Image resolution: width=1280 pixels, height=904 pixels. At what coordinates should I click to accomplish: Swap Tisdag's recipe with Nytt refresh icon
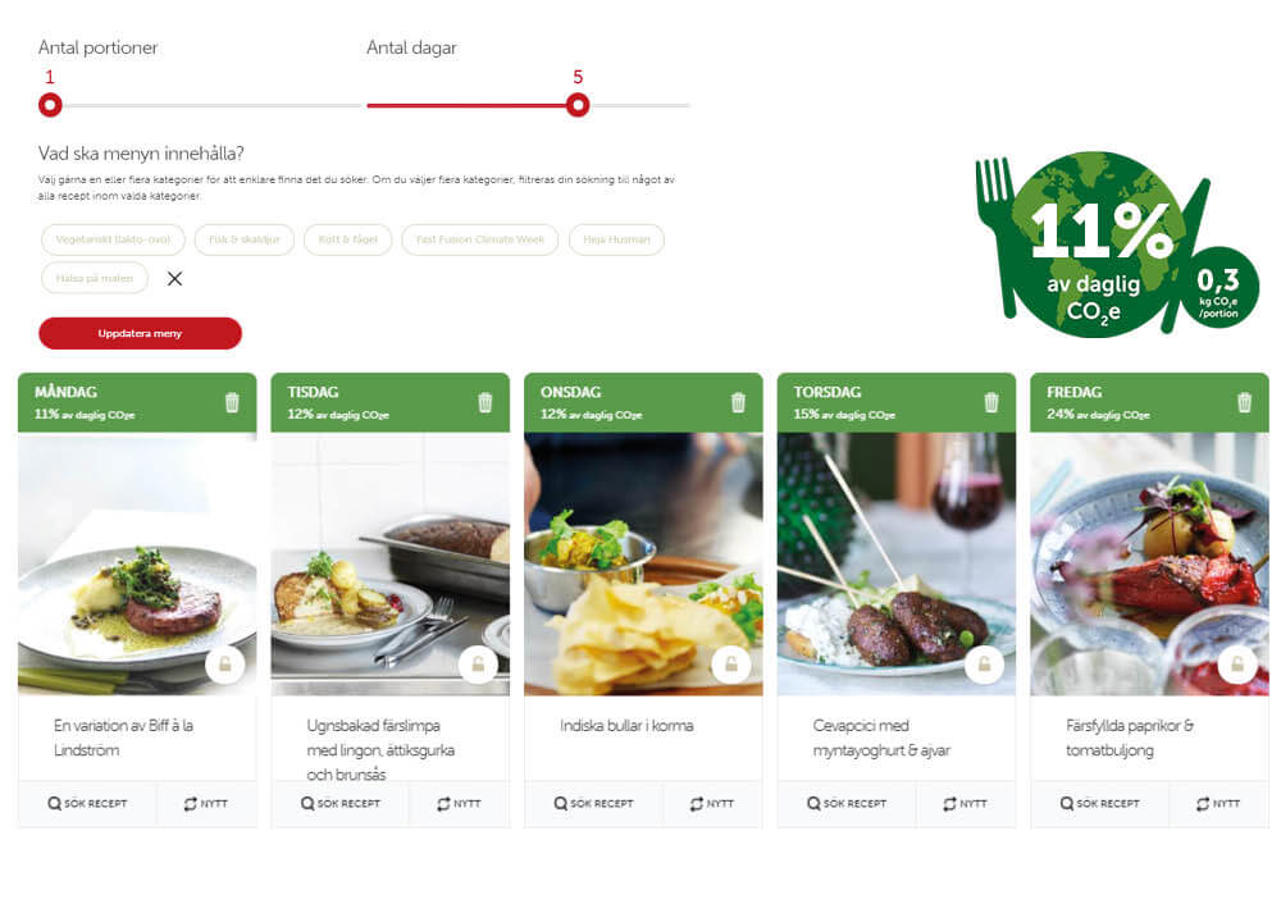459,803
